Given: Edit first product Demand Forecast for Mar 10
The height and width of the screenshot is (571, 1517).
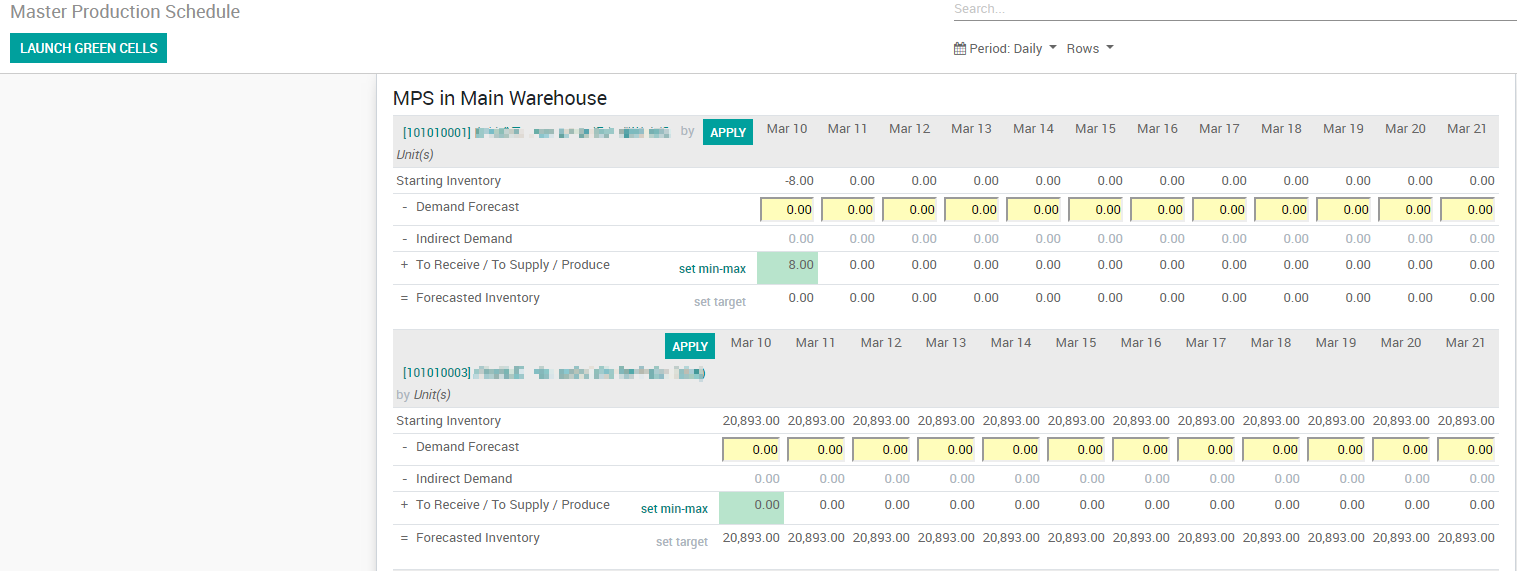Looking at the screenshot, I should click(x=789, y=210).
